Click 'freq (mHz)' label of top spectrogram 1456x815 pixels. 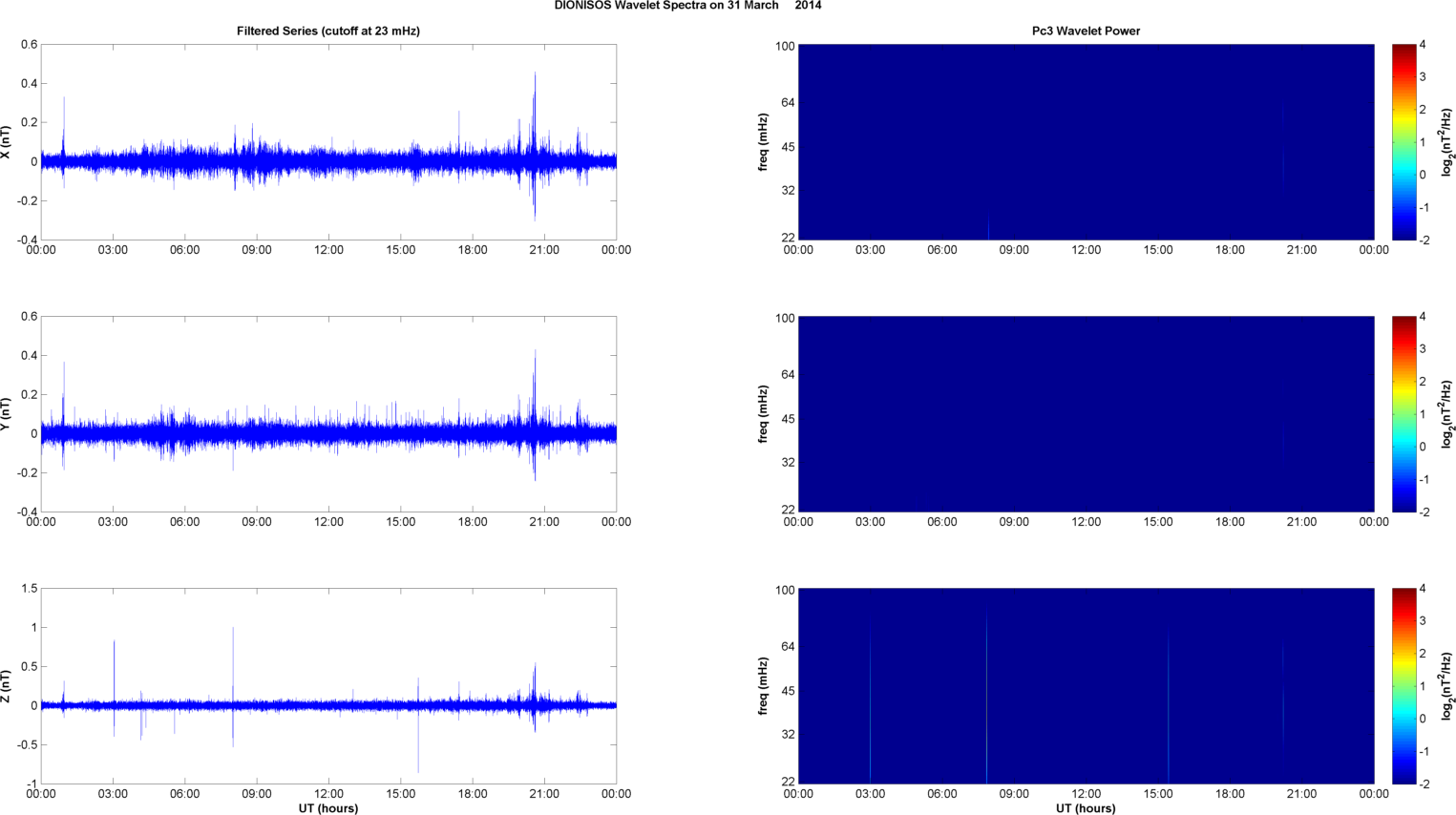coord(764,142)
